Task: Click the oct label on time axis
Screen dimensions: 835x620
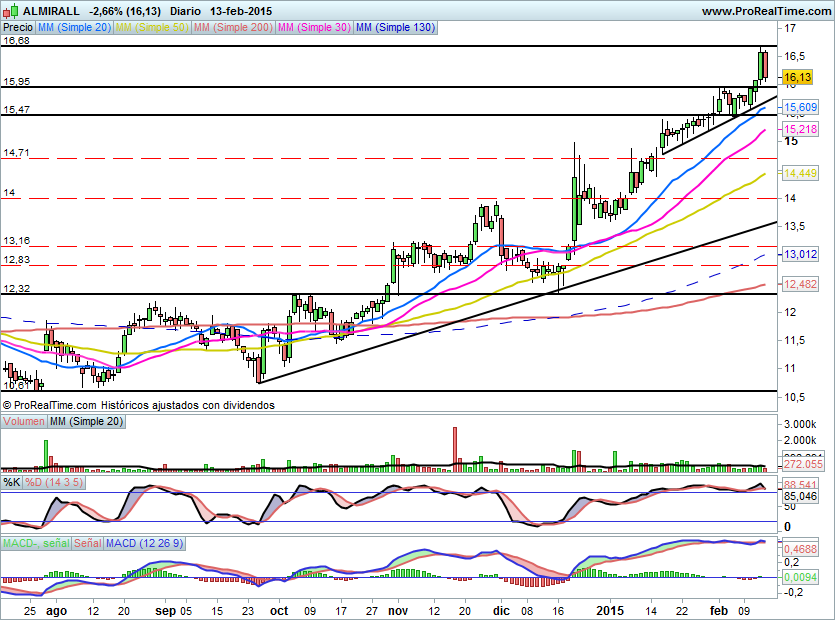Action: coord(279,610)
